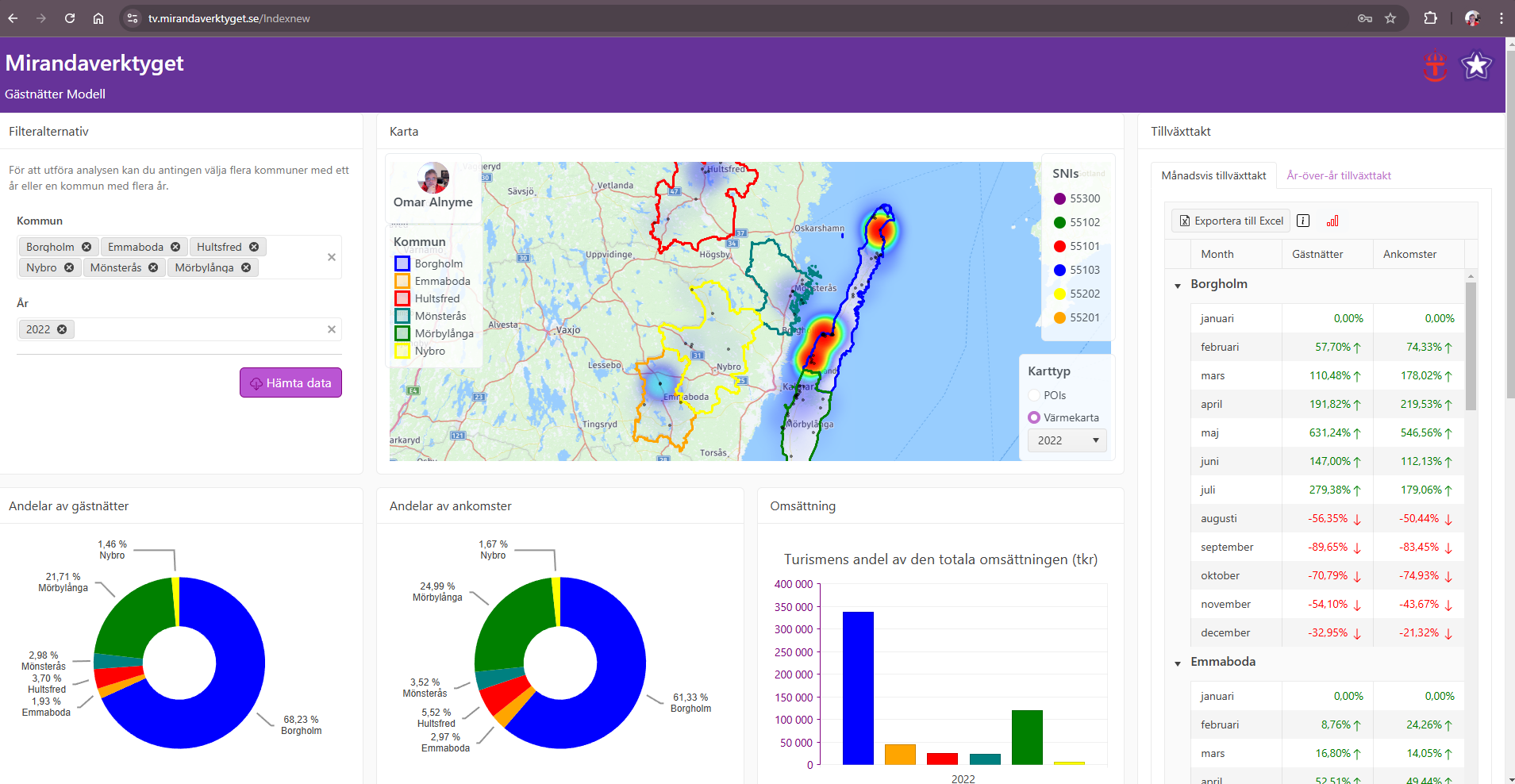
Task: Remove the Borgholm tag from Kommun filter
Action: tap(87, 247)
